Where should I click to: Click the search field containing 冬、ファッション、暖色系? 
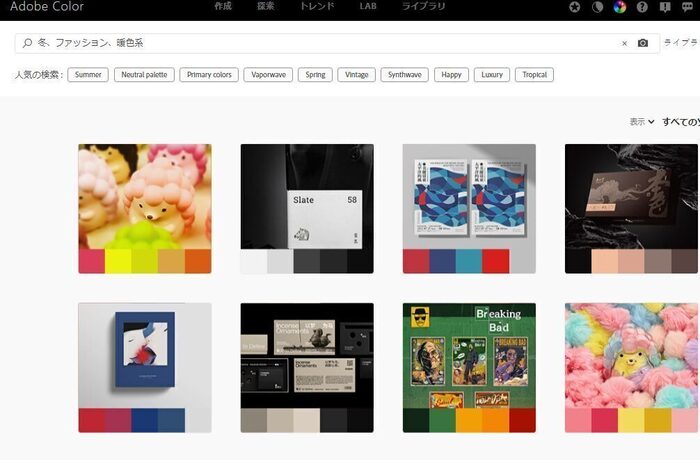pos(337,43)
